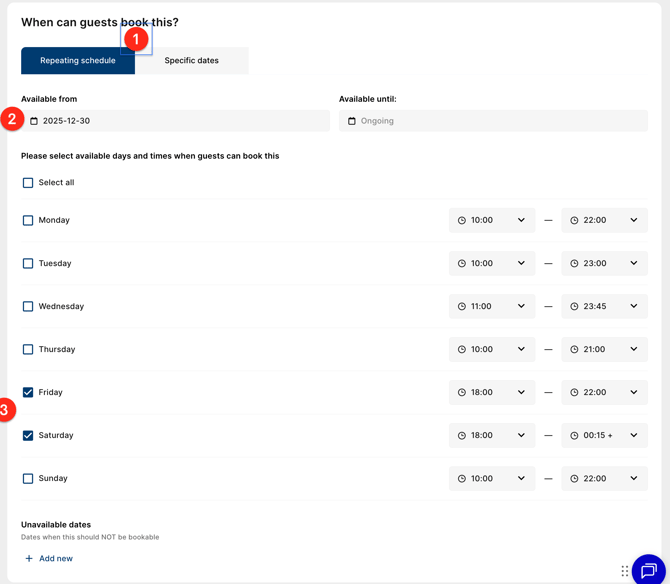Click clock icon in Monday start time

pos(462,220)
